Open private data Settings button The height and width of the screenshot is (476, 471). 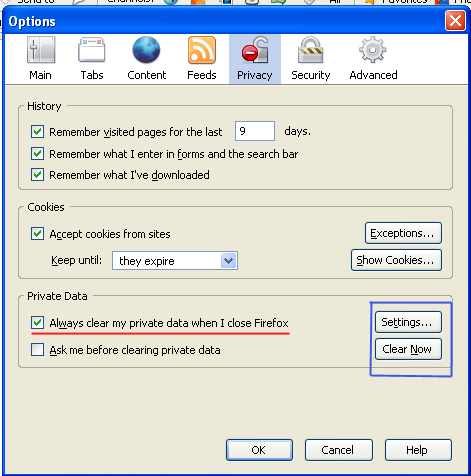point(408,322)
